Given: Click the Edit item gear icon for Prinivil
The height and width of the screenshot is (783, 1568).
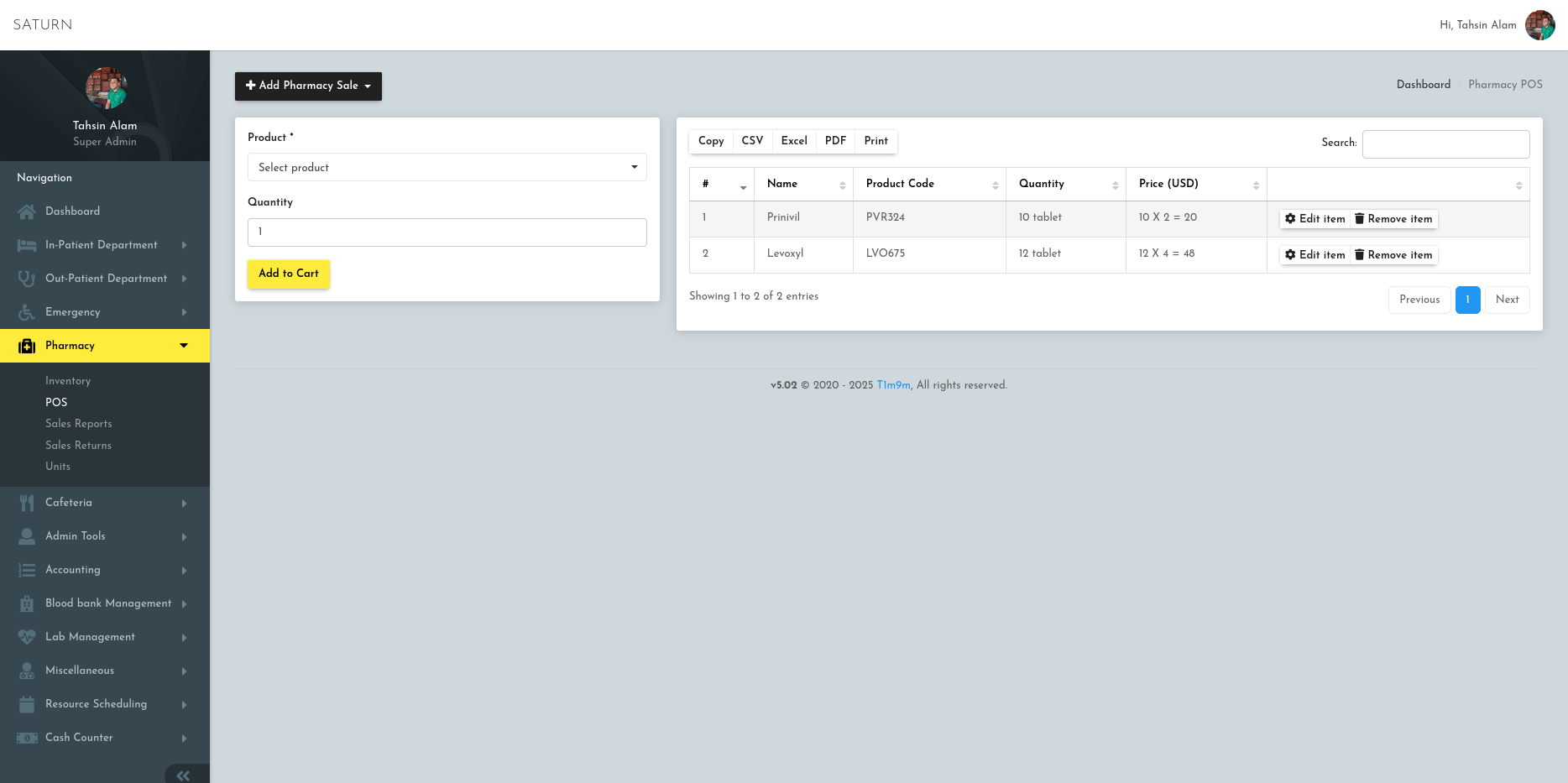Looking at the screenshot, I should pos(1290,218).
